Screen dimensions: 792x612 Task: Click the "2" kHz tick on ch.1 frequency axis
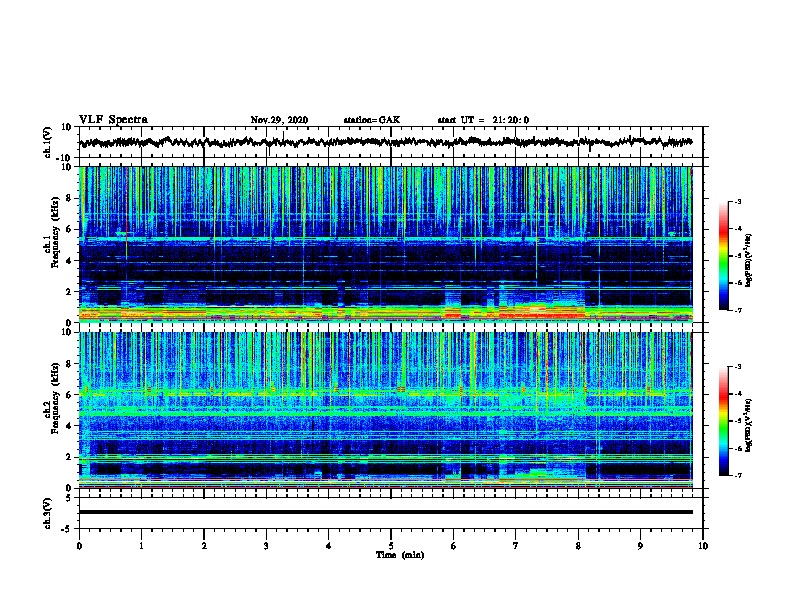pyautogui.click(x=69, y=292)
